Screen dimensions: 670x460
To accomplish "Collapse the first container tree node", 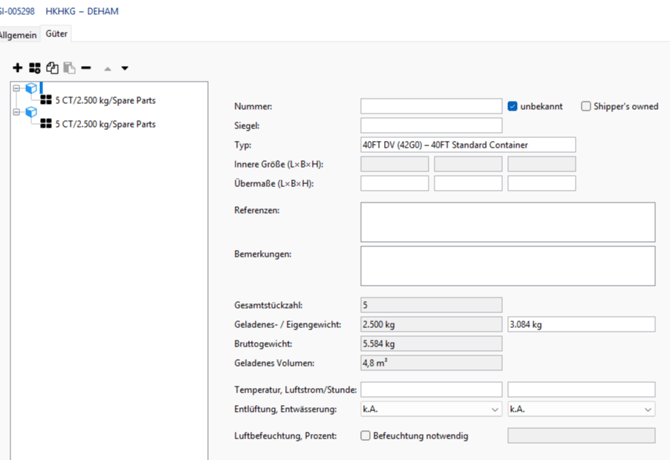I will click(17, 88).
